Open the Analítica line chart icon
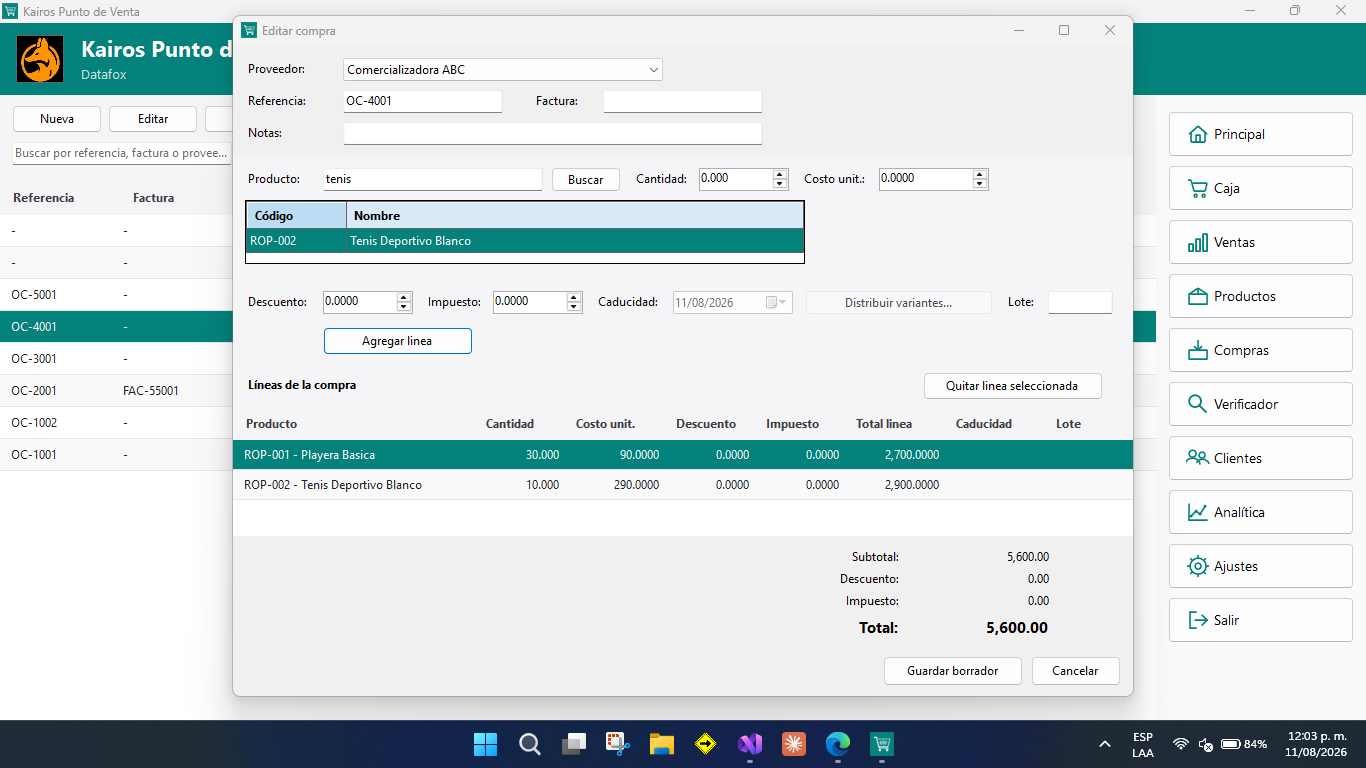 1197,512
